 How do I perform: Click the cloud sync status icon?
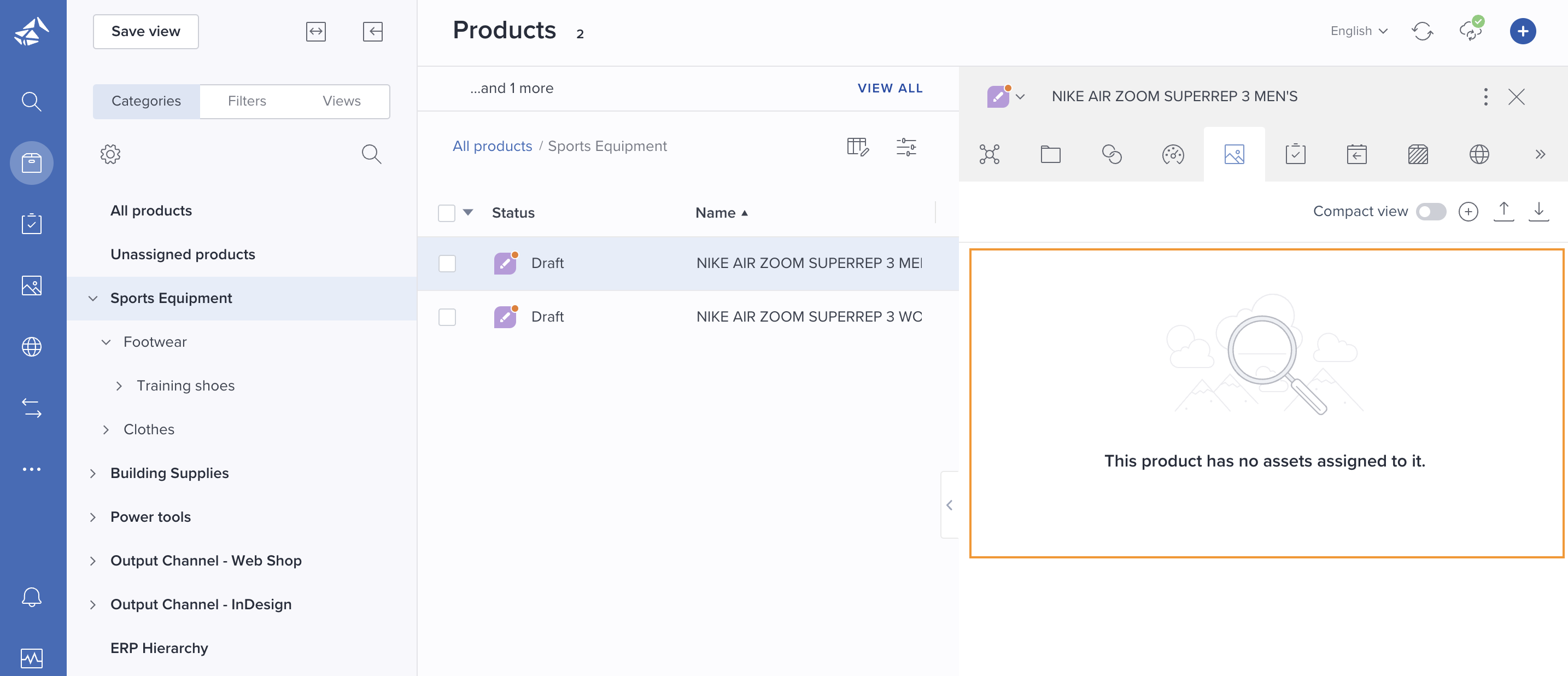pyautogui.click(x=1472, y=30)
